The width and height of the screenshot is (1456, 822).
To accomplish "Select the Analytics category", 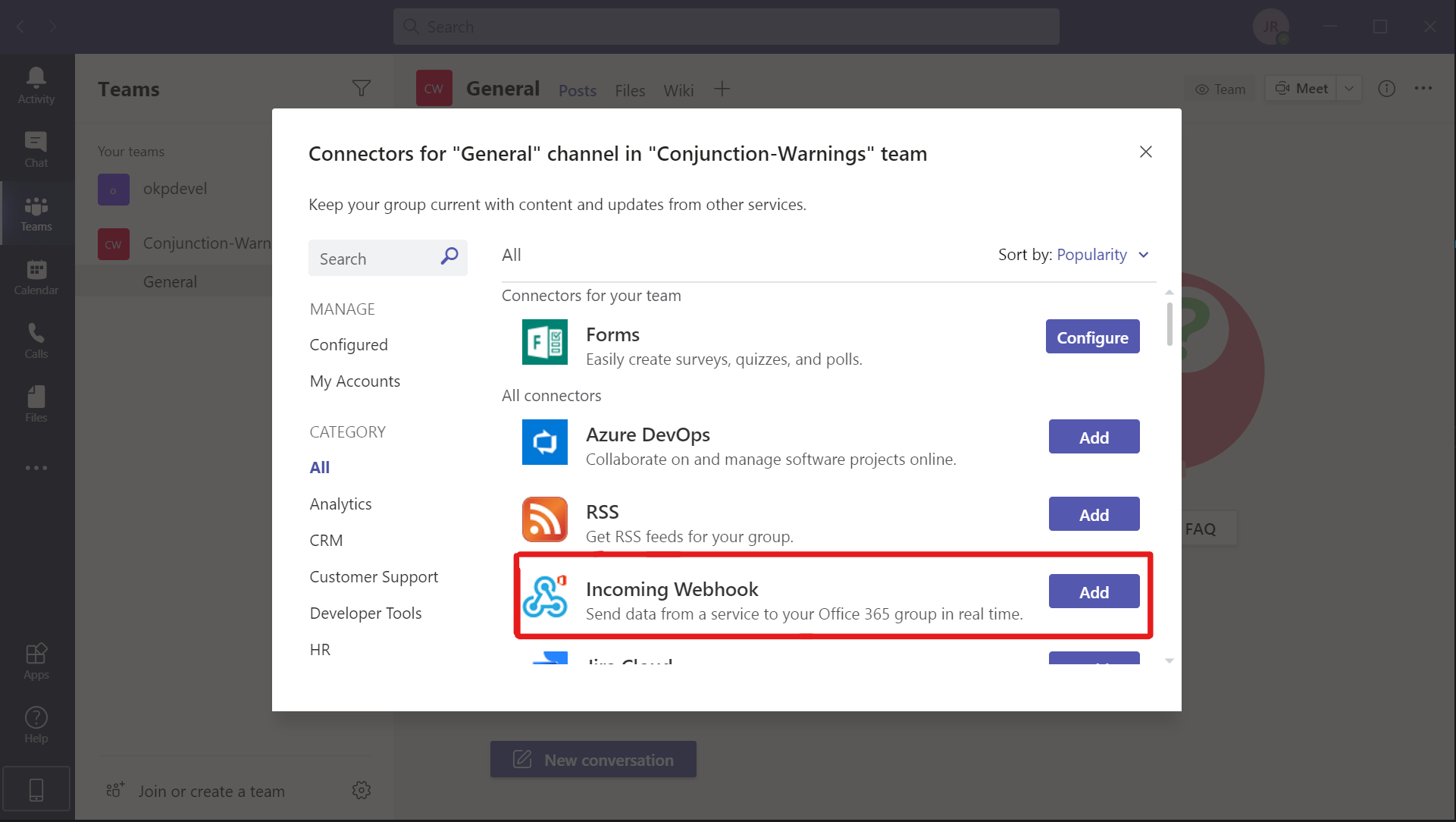I will [340, 504].
